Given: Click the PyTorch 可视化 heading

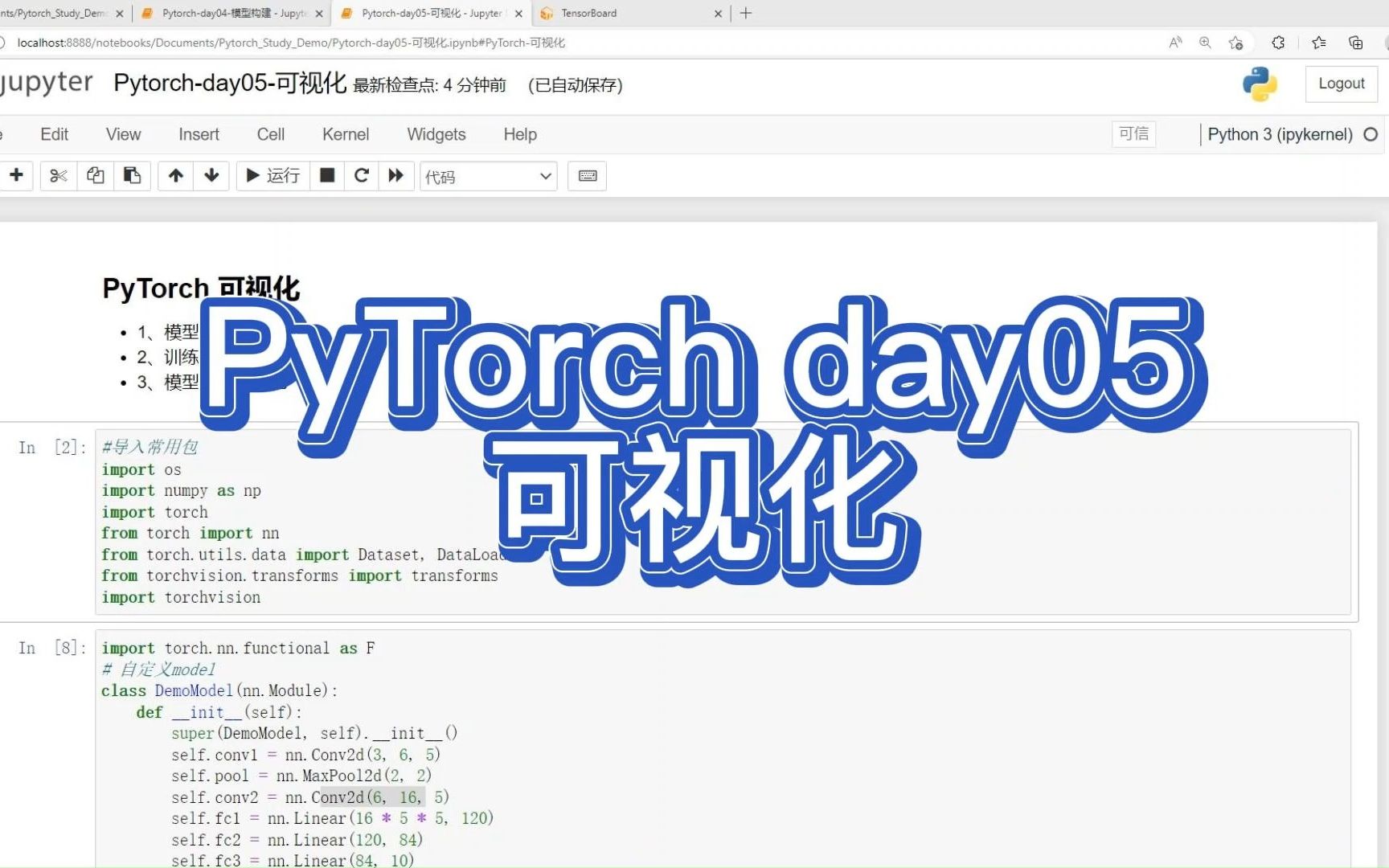Looking at the screenshot, I should pos(201,288).
